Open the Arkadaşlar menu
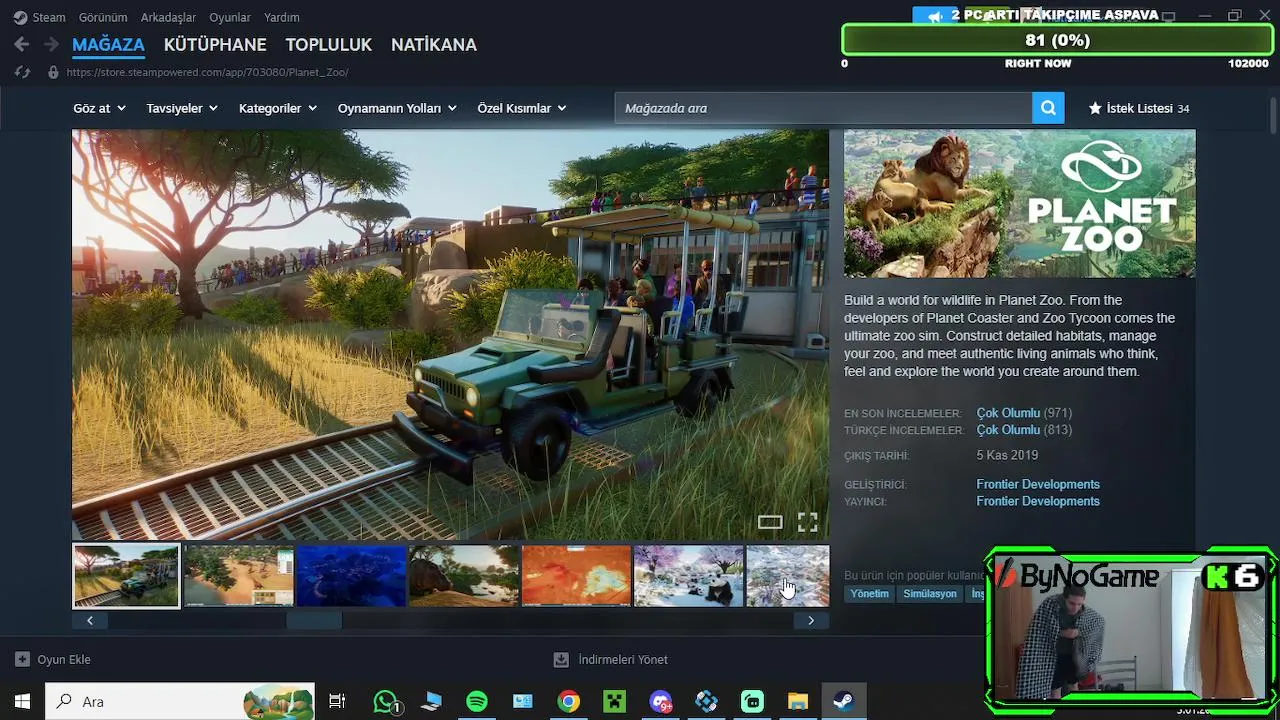This screenshot has width=1280, height=720. pos(168,17)
